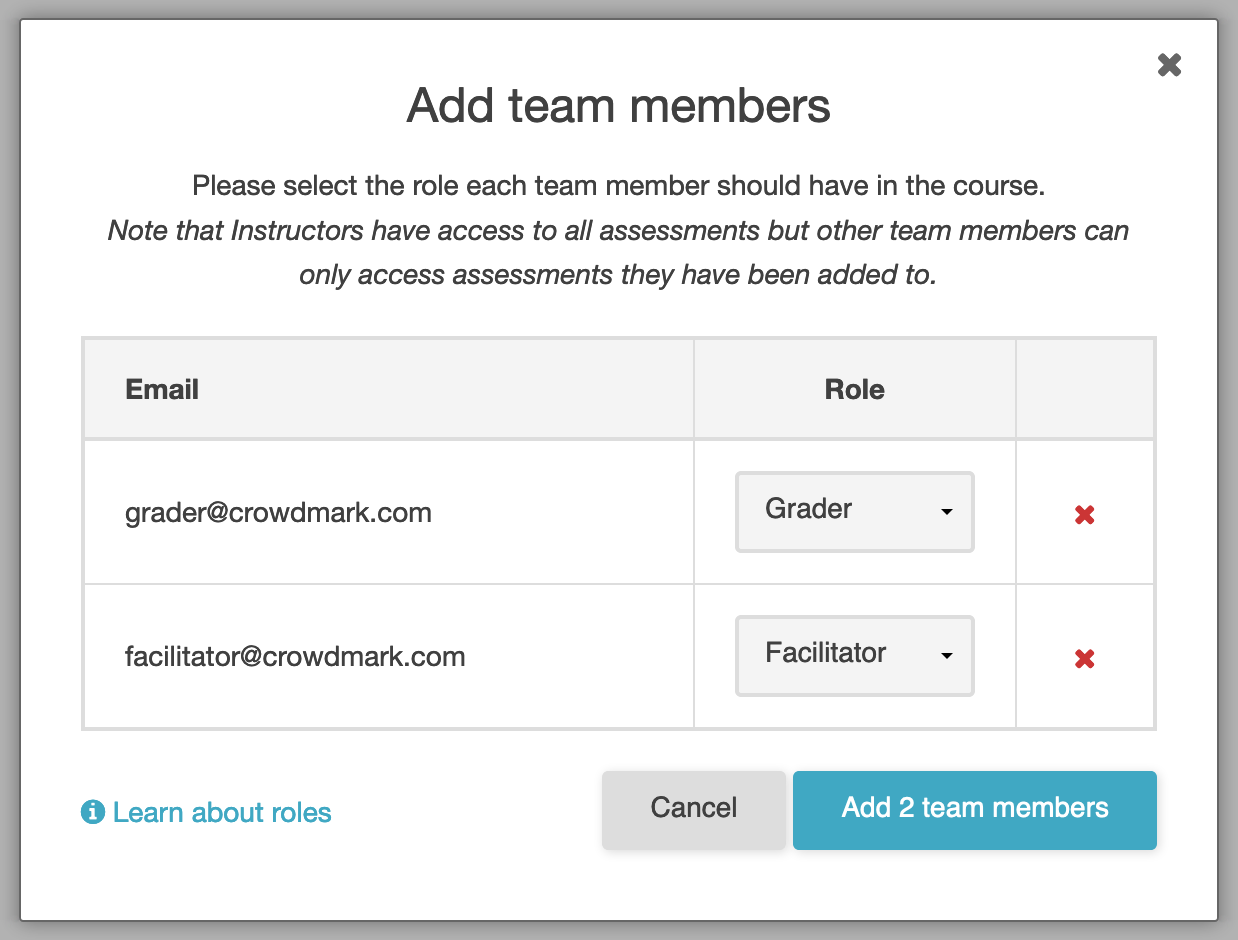
Task: Confirm with Add 2 team members button
Action: (x=975, y=809)
